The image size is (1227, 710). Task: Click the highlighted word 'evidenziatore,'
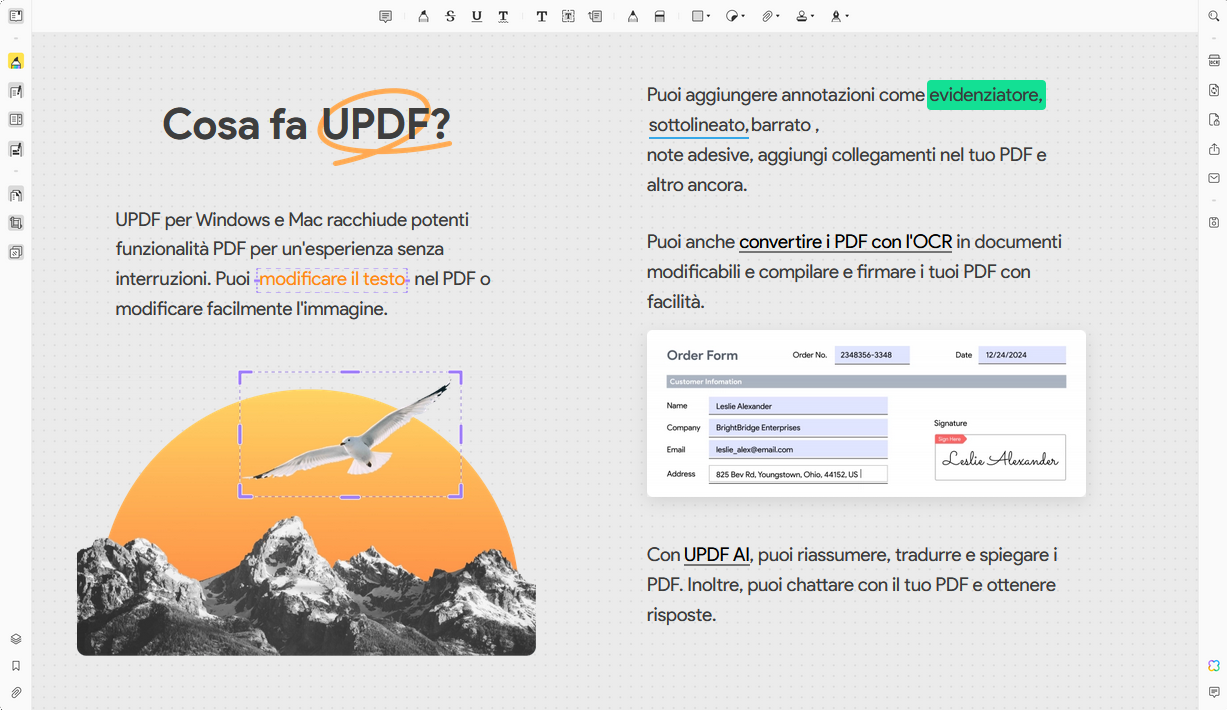pos(986,95)
